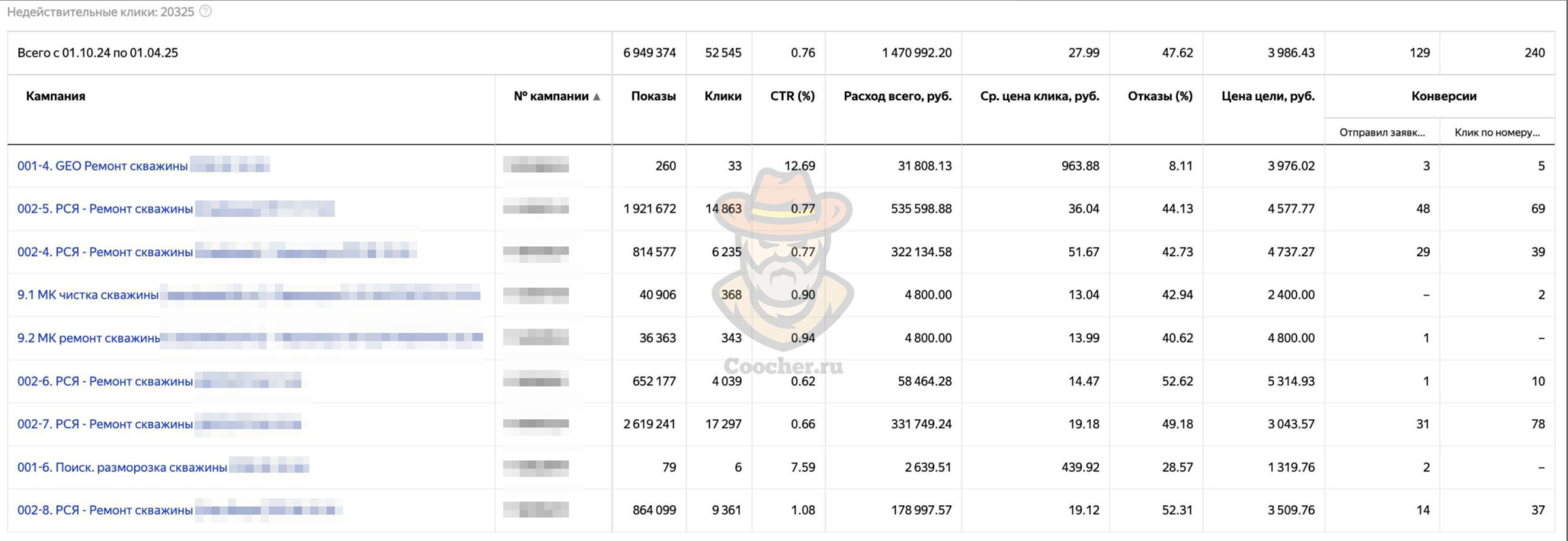The image size is (1568, 541).
Task: Select the Отправил заявк... conversions subheader
Action: point(1382,132)
